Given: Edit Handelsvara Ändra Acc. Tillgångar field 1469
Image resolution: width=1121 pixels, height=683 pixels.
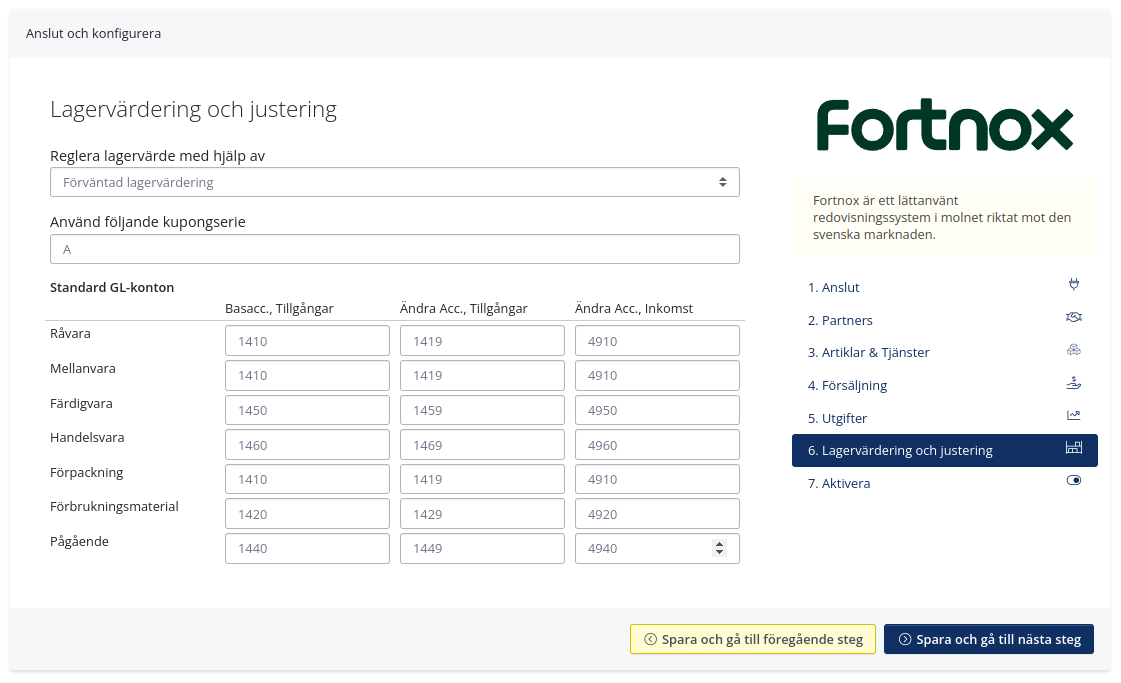Looking at the screenshot, I should pos(482,445).
